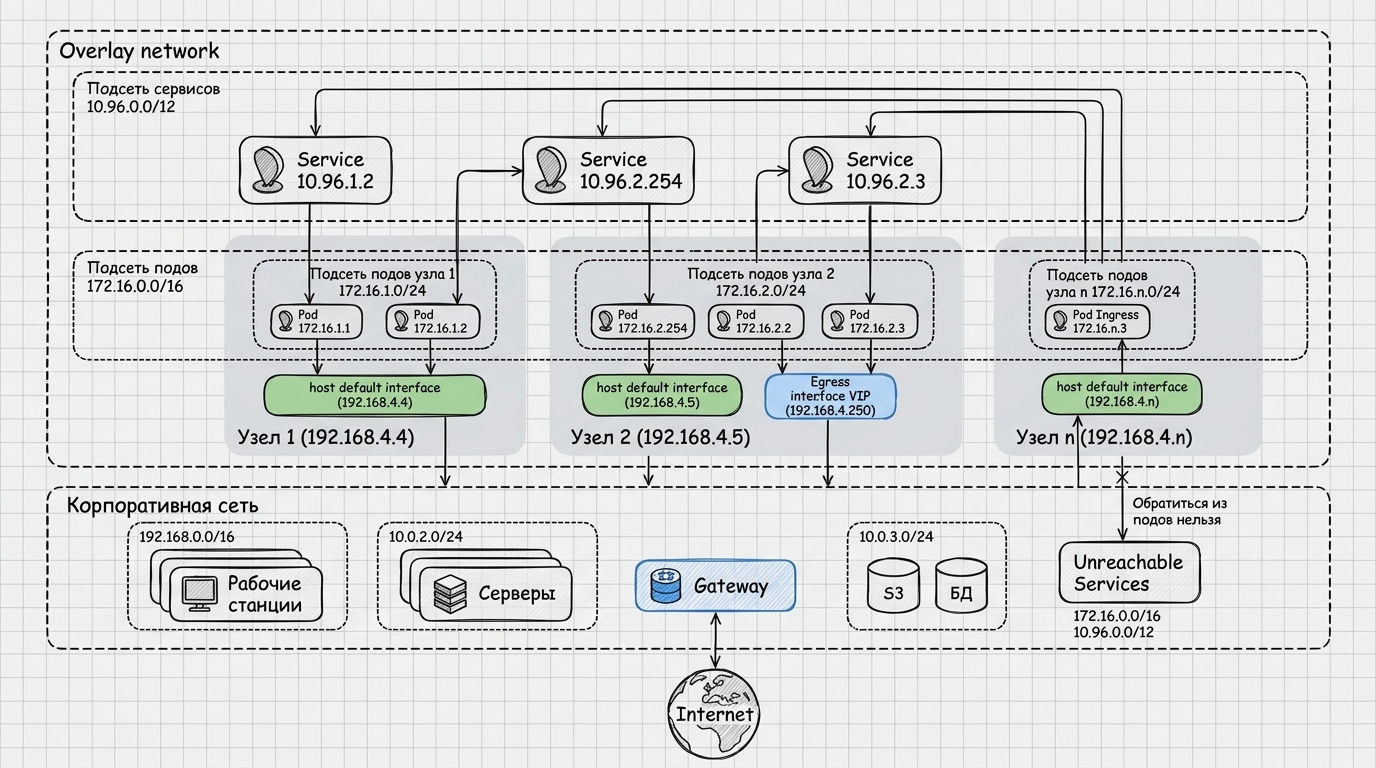
Task: Select the Pod Ingress 172.16.n.3 icon
Action: 1059,321
